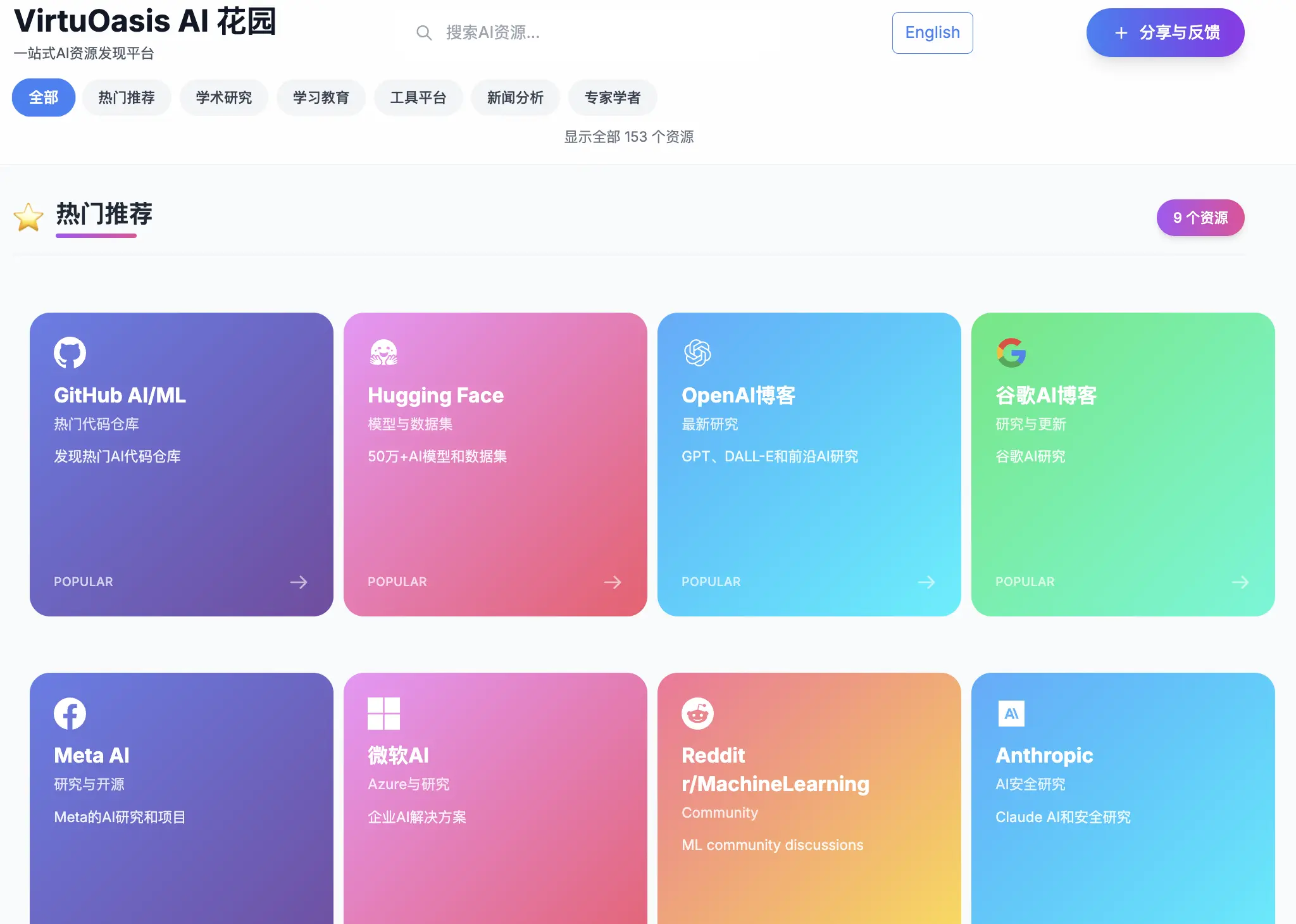Screen dimensions: 1296x924
Task: Click the OpenAI logo icon
Action: click(697, 353)
